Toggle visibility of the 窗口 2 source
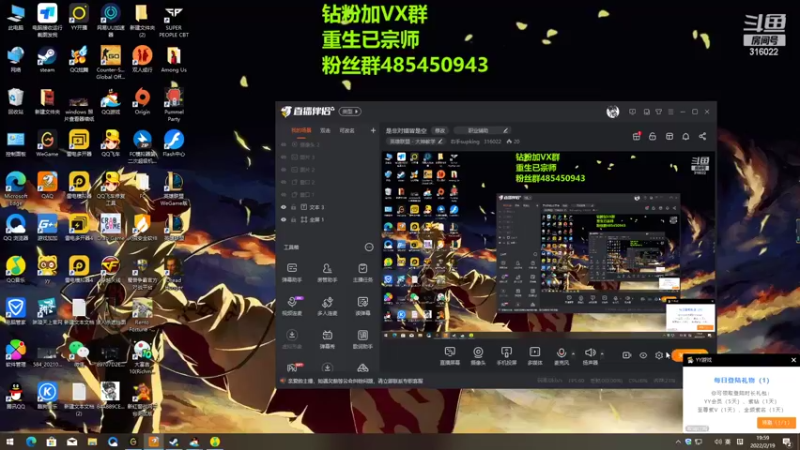 click(284, 182)
